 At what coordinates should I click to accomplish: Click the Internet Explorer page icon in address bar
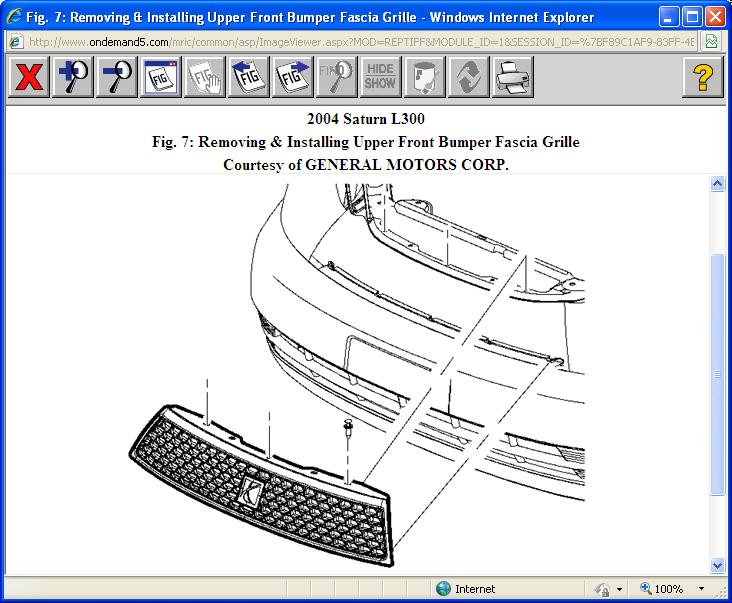click(16, 42)
